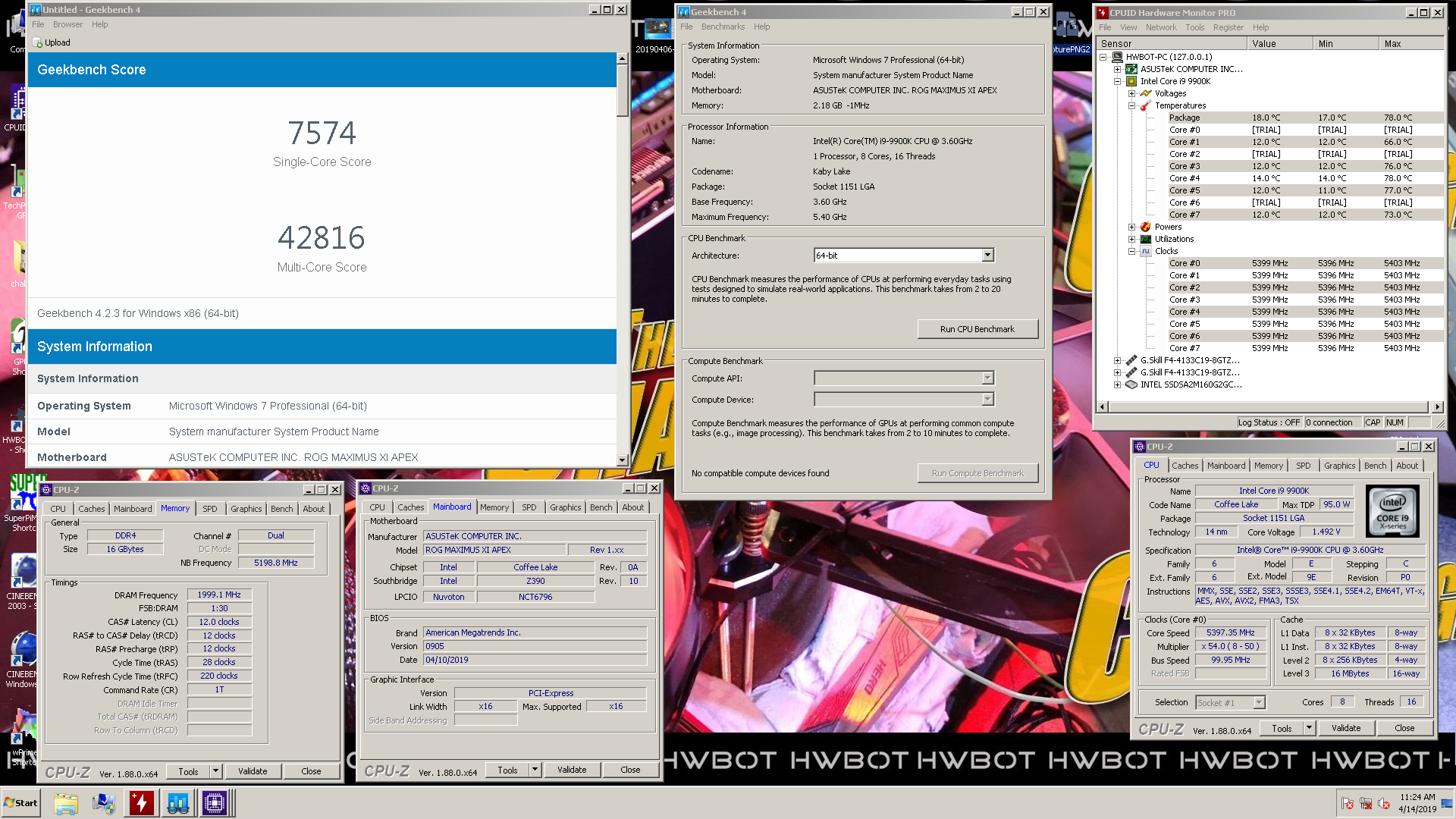Open Action Center flag icon in system tray
This screenshot has height=819, width=1456.
click(x=1348, y=803)
